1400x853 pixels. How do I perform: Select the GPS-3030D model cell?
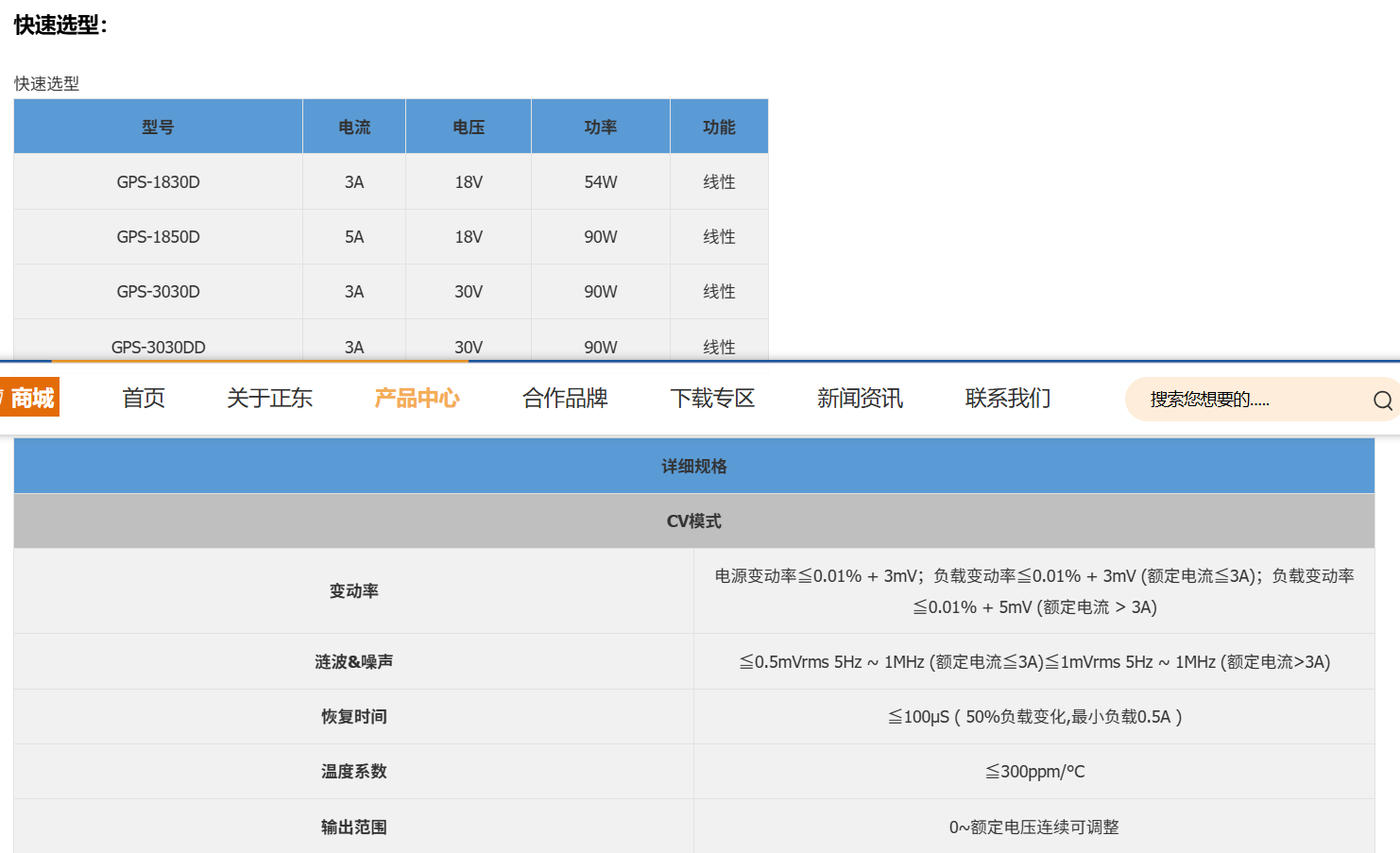(x=158, y=291)
